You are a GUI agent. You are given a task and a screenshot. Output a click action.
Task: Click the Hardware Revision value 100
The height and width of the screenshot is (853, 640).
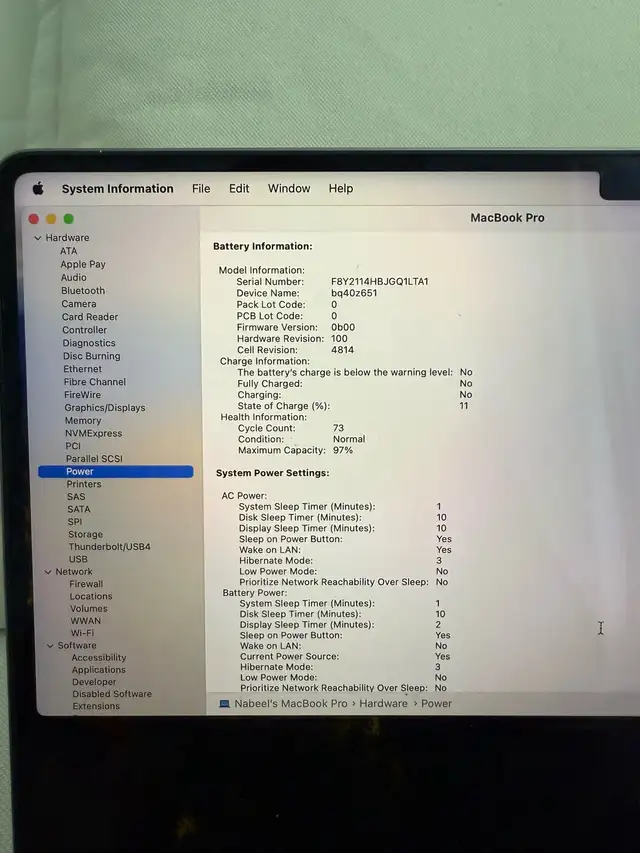[x=339, y=338]
